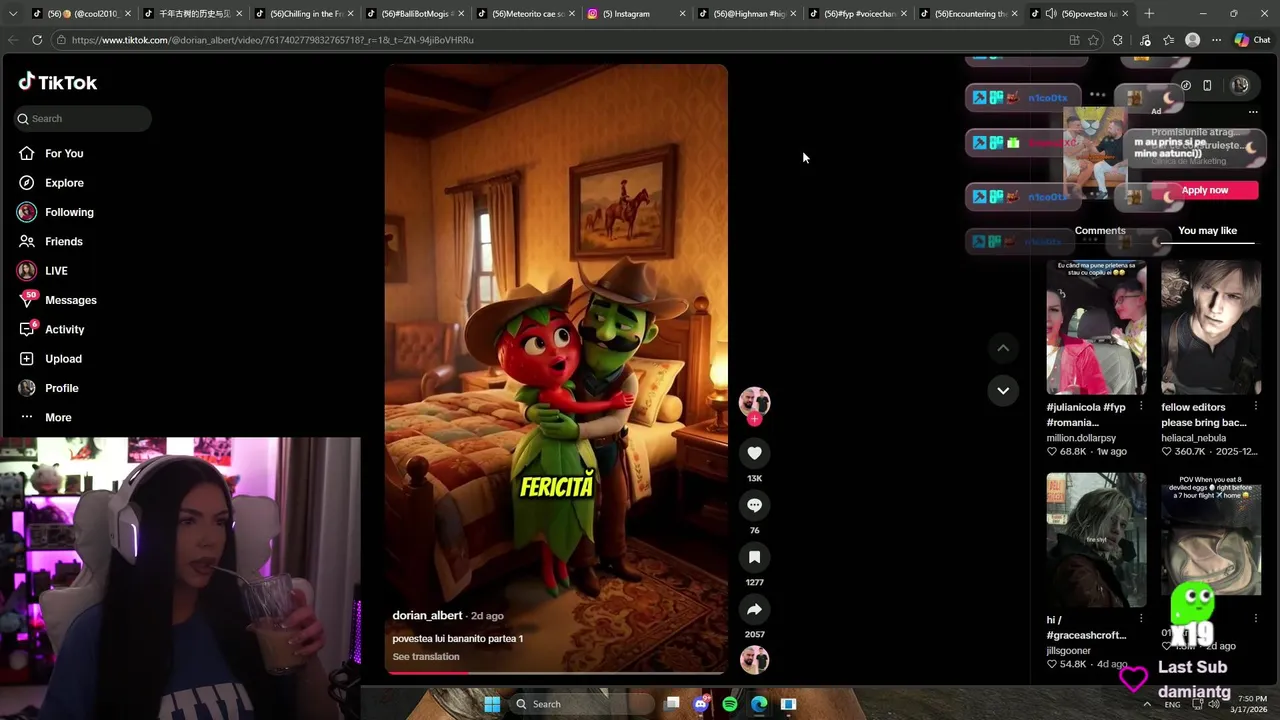The height and width of the screenshot is (720, 1280).
Task: Open Microsoft Edge taskbar icon
Action: coord(759,704)
